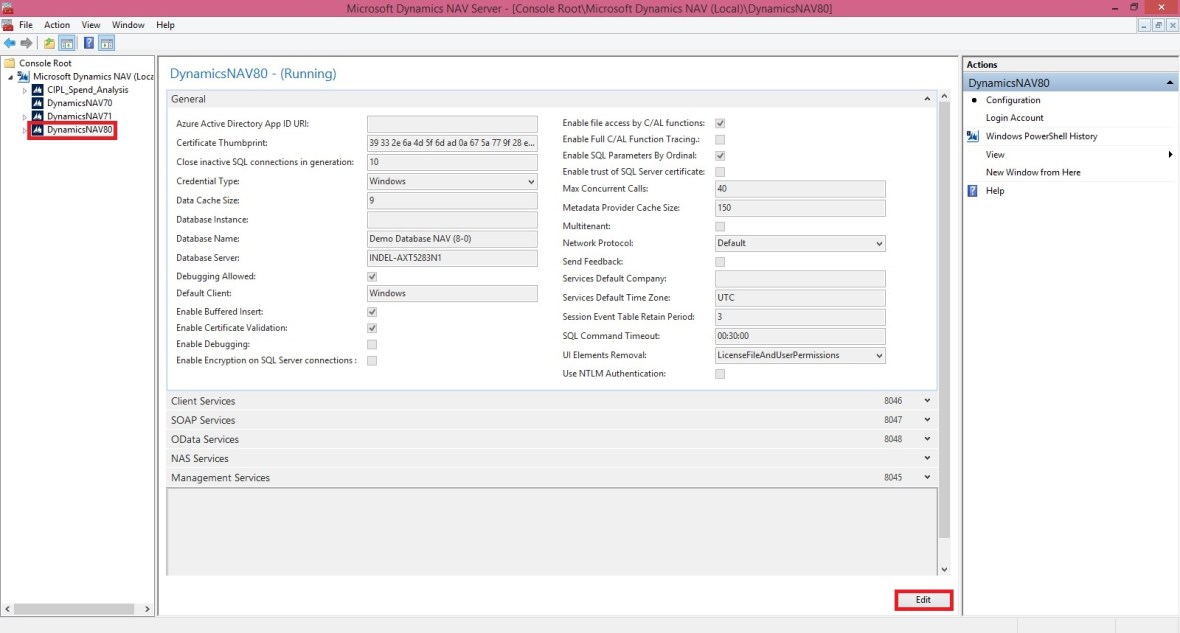Toggle Use NTLM Authentication checkbox

(x=720, y=374)
